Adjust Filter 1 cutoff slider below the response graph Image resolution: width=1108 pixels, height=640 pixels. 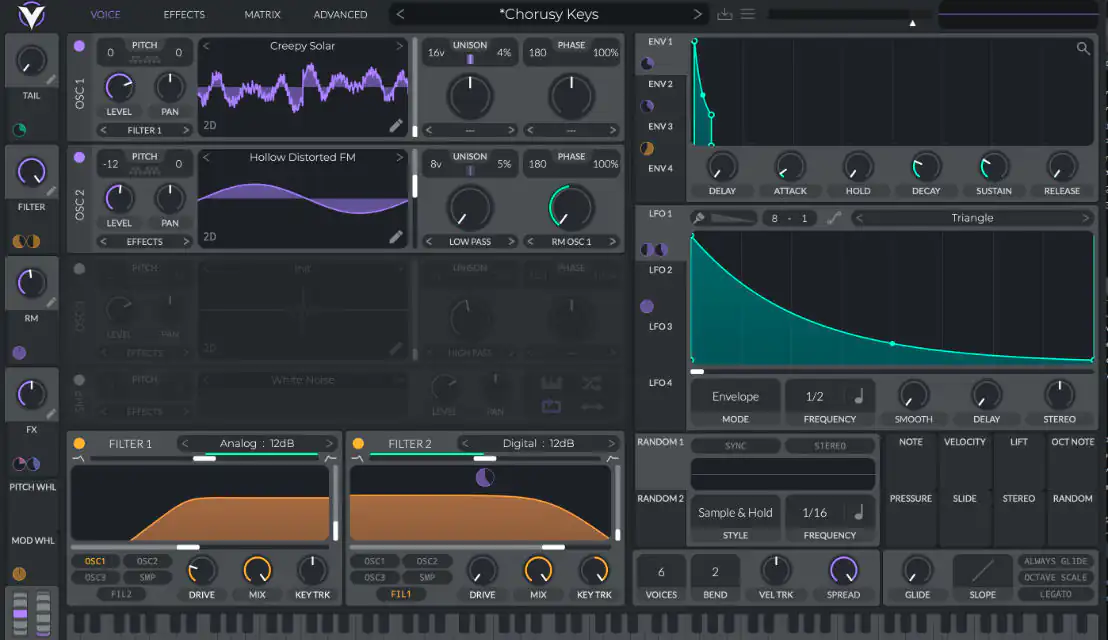click(x=201, y=547)
